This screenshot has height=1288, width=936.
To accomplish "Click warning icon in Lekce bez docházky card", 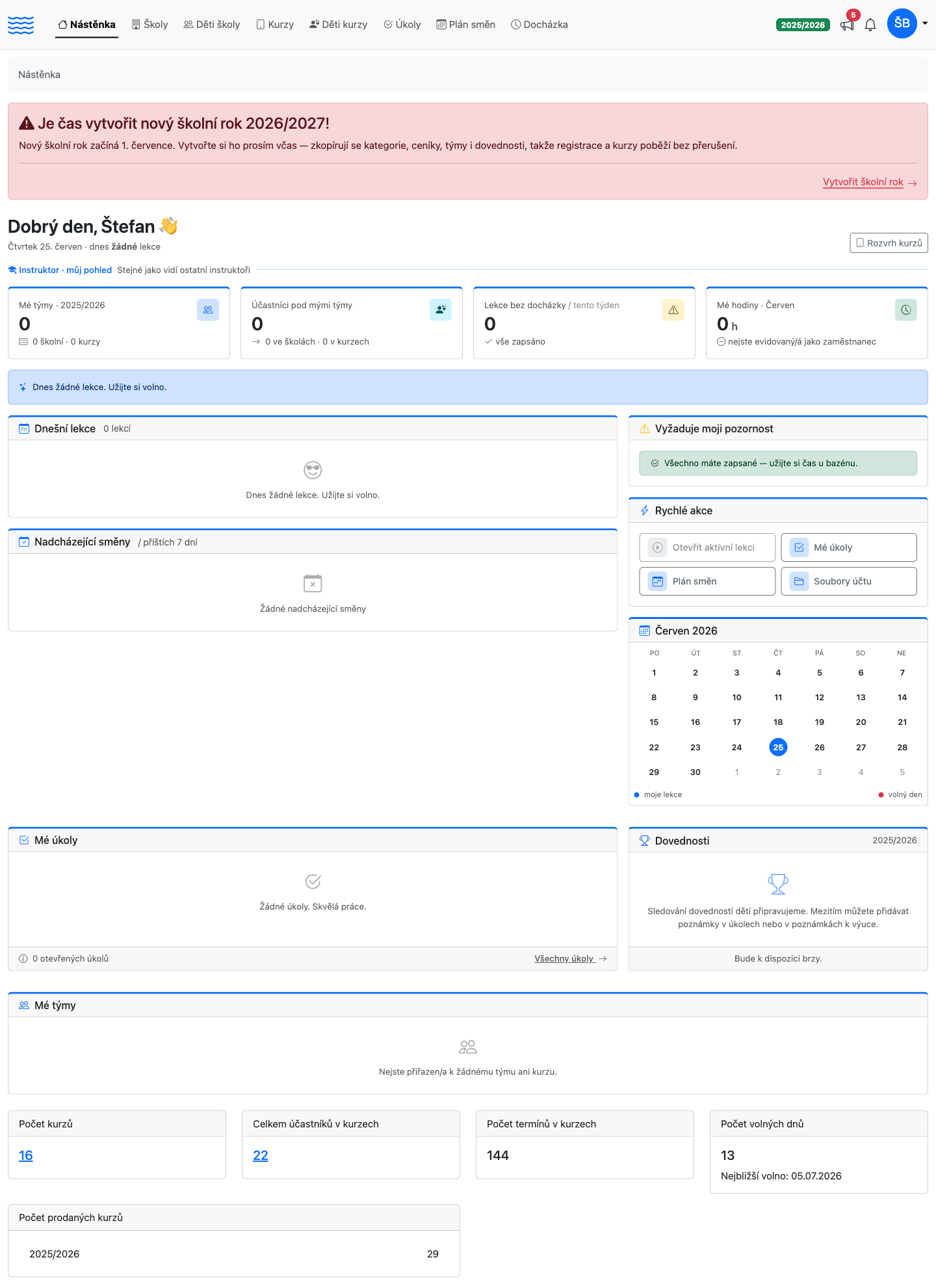I will 673,310.
